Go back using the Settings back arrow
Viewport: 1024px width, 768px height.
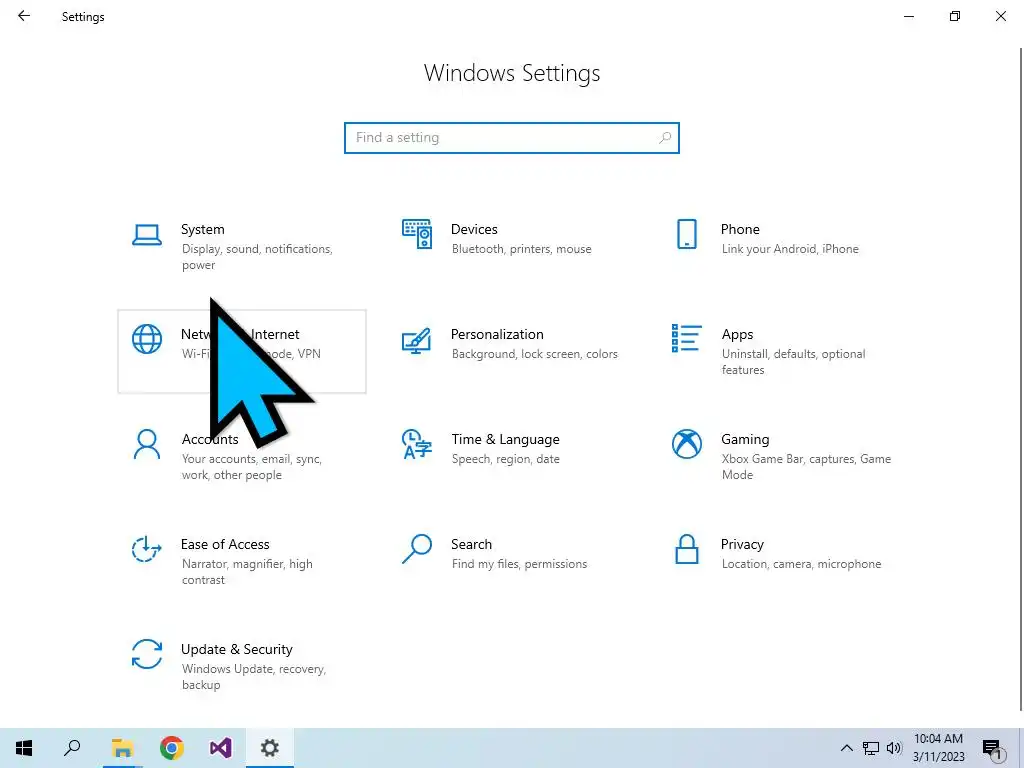pos(24,16)
